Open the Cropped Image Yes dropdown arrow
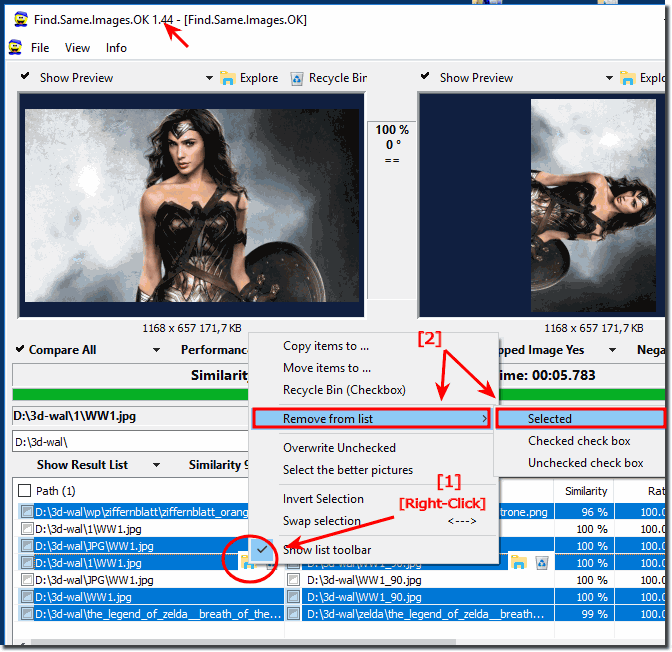Image resolution: width=672 pixels, height=652 pixels. click(612, 350)
